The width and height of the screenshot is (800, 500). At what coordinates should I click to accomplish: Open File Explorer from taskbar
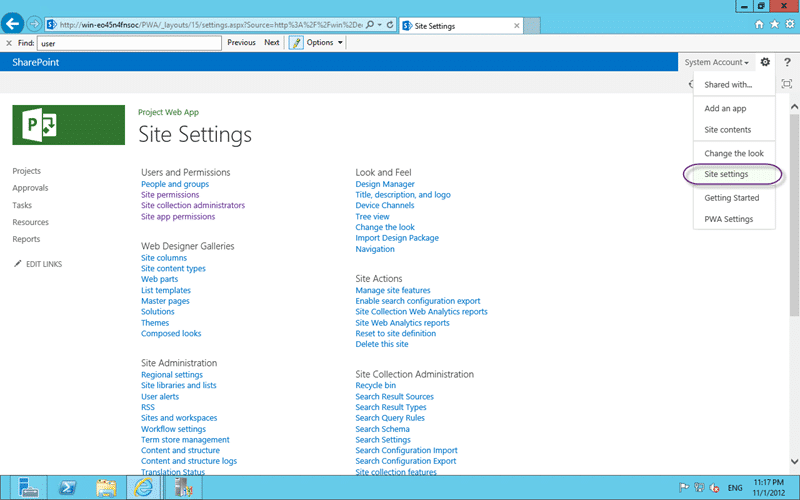106,488
